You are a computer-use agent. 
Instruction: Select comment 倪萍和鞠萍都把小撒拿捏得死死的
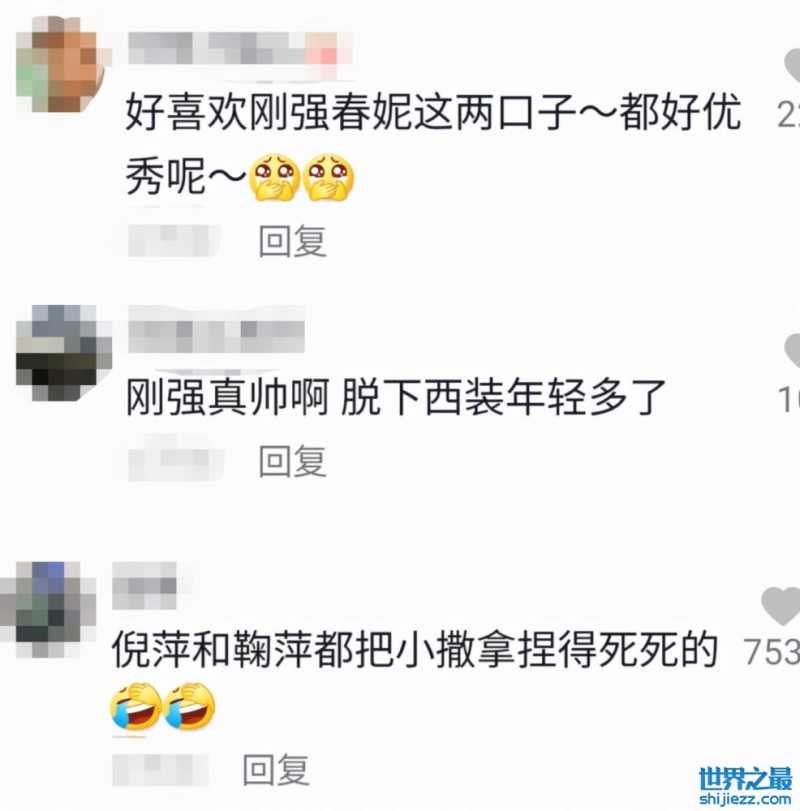(415, 650)
